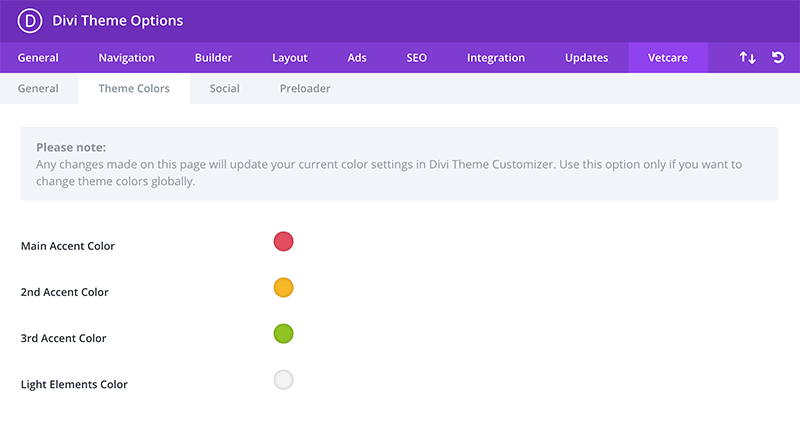Select the Vetcare tab

point(668,58)
